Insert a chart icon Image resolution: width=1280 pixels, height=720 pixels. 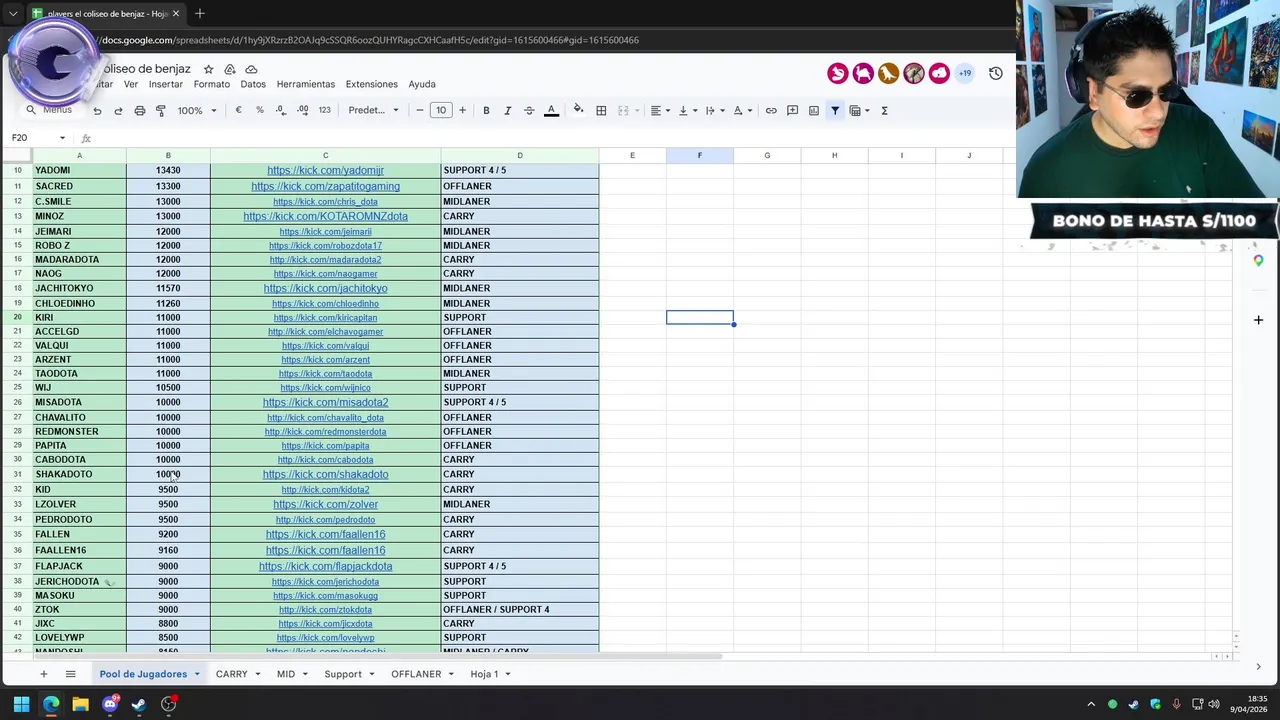click(x=814, y=110)
